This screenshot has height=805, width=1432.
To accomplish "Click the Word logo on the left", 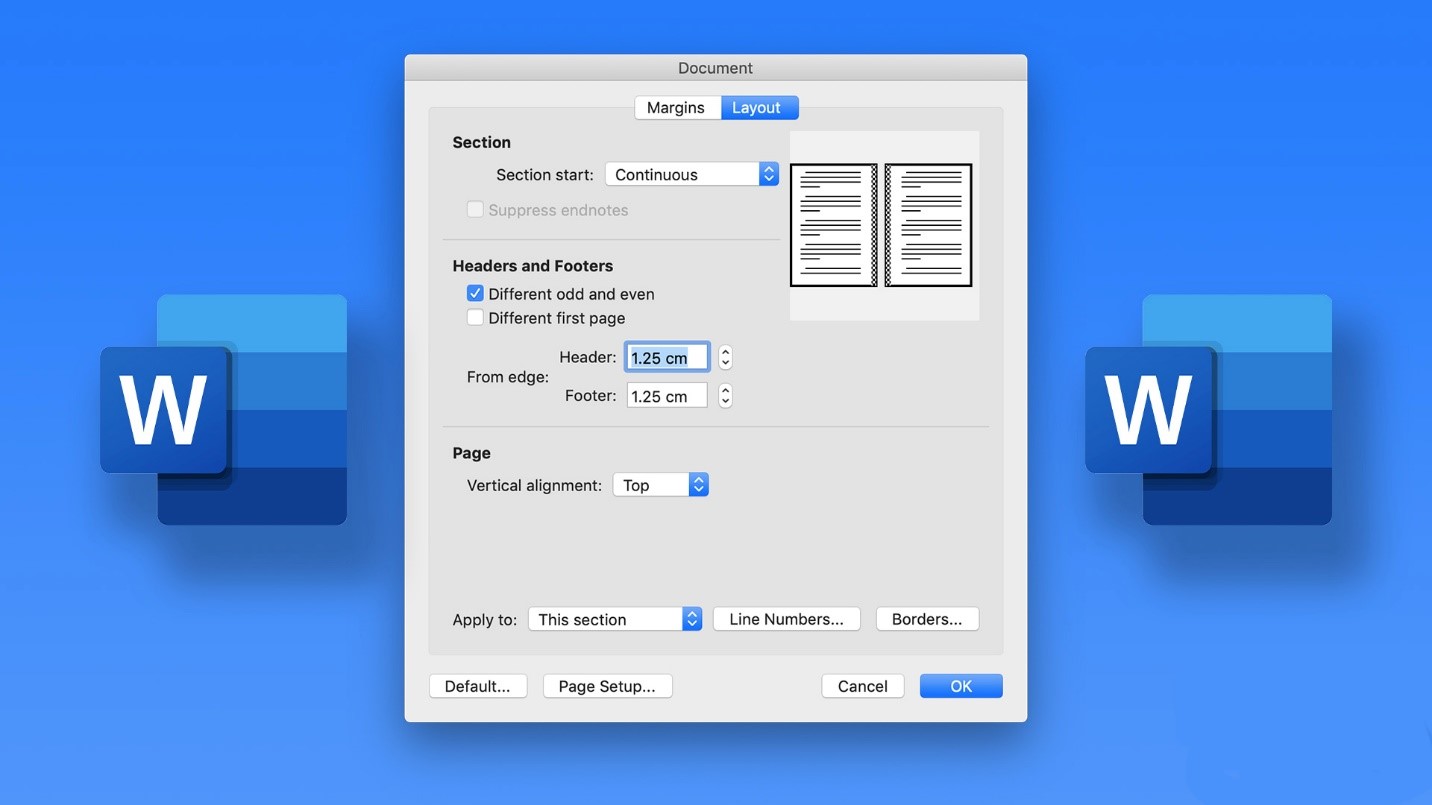I will 224,410.
